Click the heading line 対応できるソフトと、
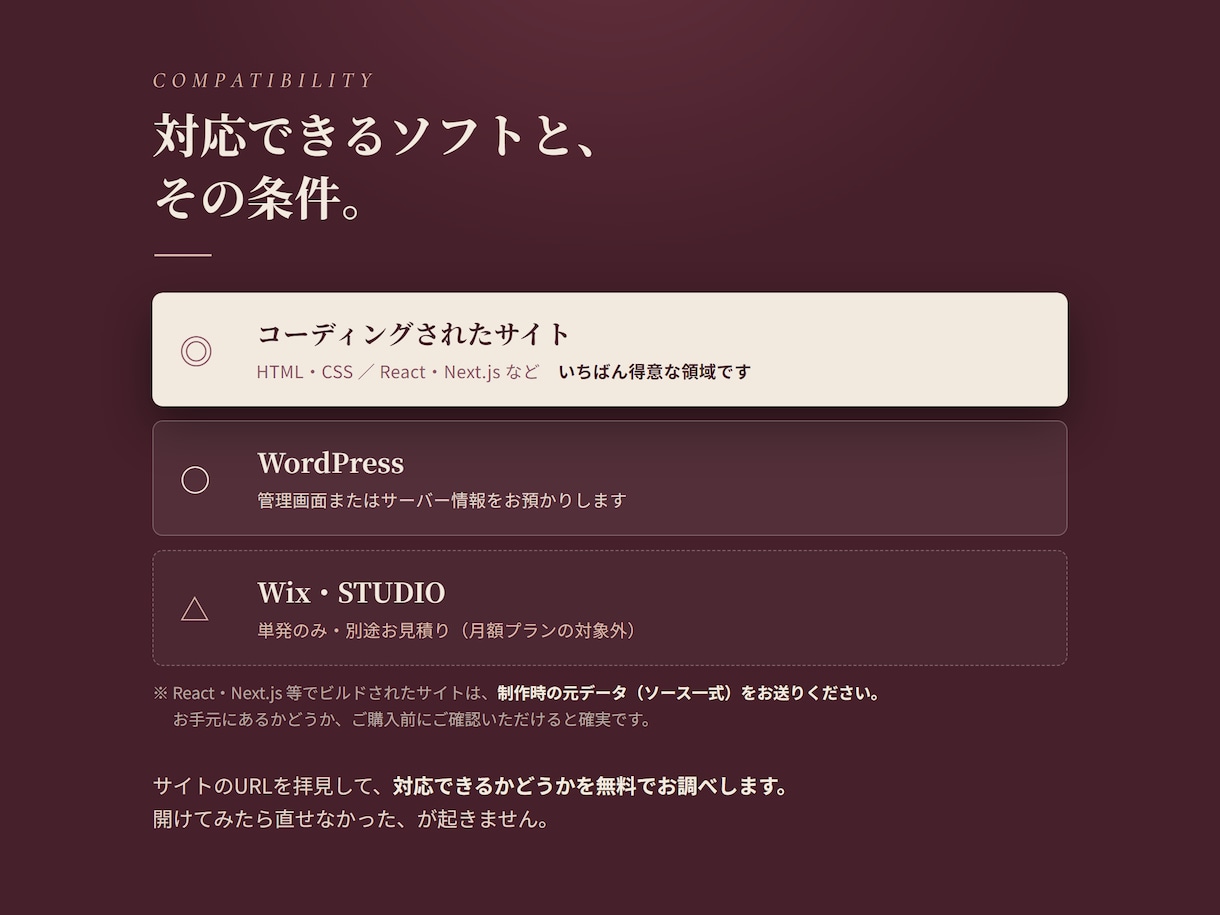1220x915 pixels. tap(377, 135)
